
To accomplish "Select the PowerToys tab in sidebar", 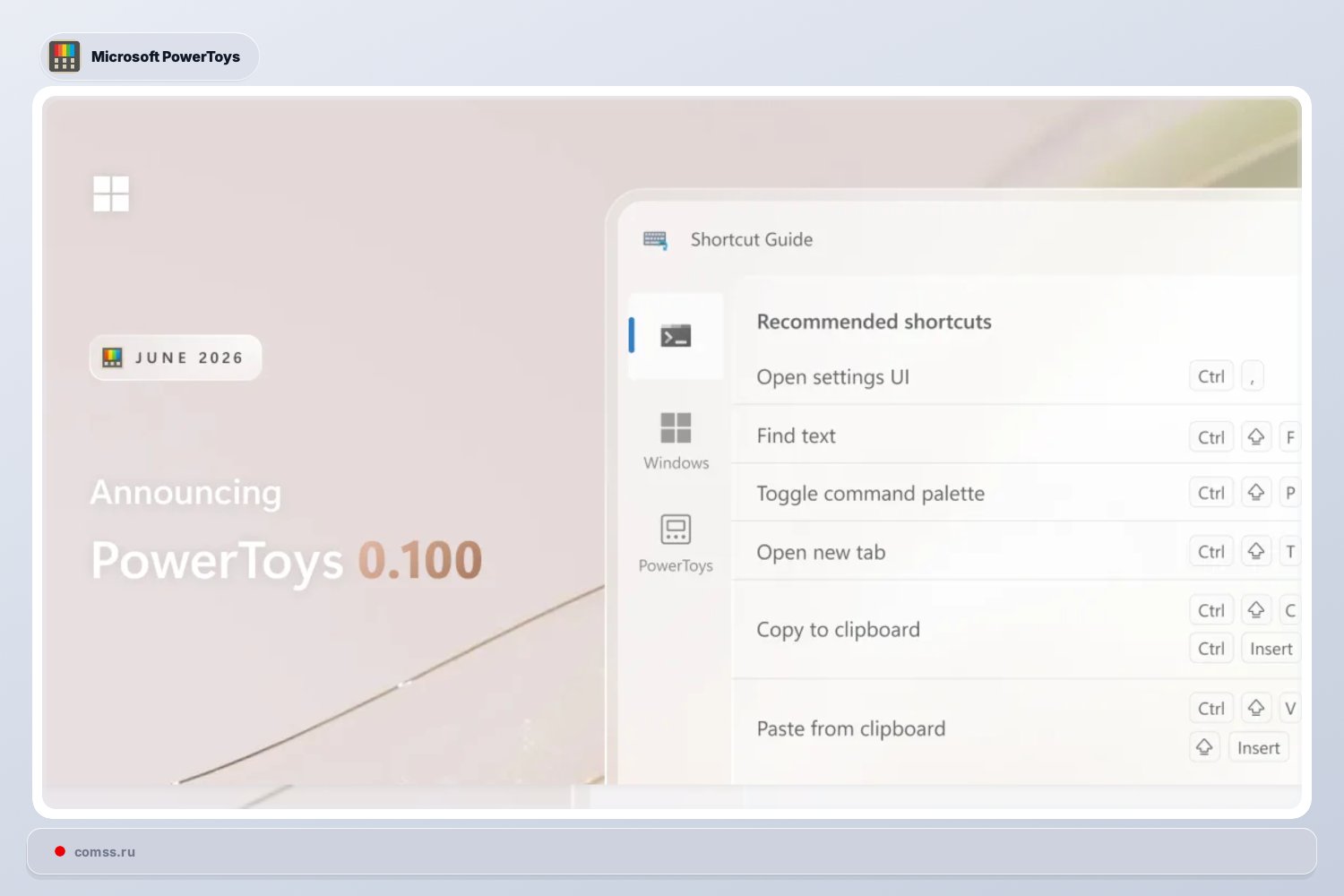I will [x=676, y=544].
